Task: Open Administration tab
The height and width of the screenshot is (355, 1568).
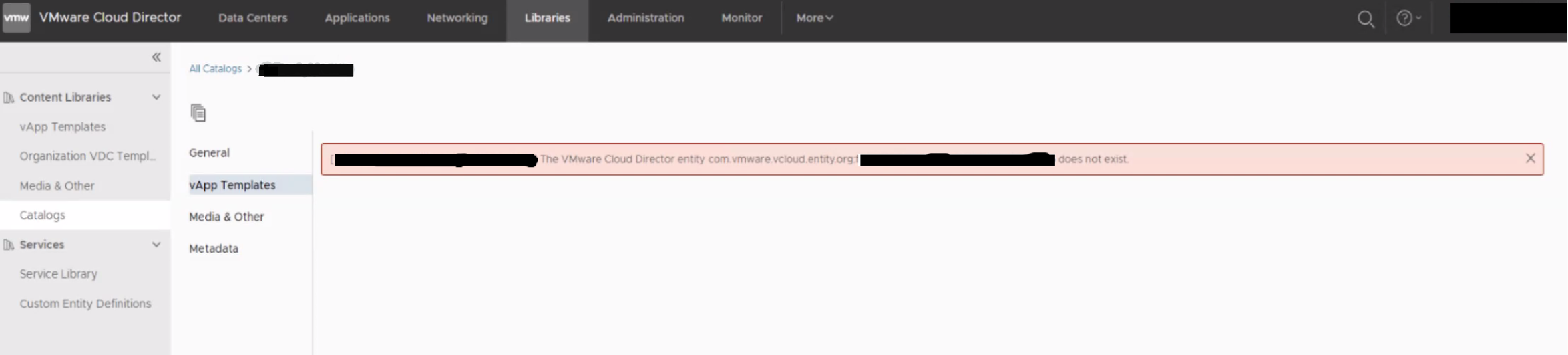Action: click(x=646, y=18)
